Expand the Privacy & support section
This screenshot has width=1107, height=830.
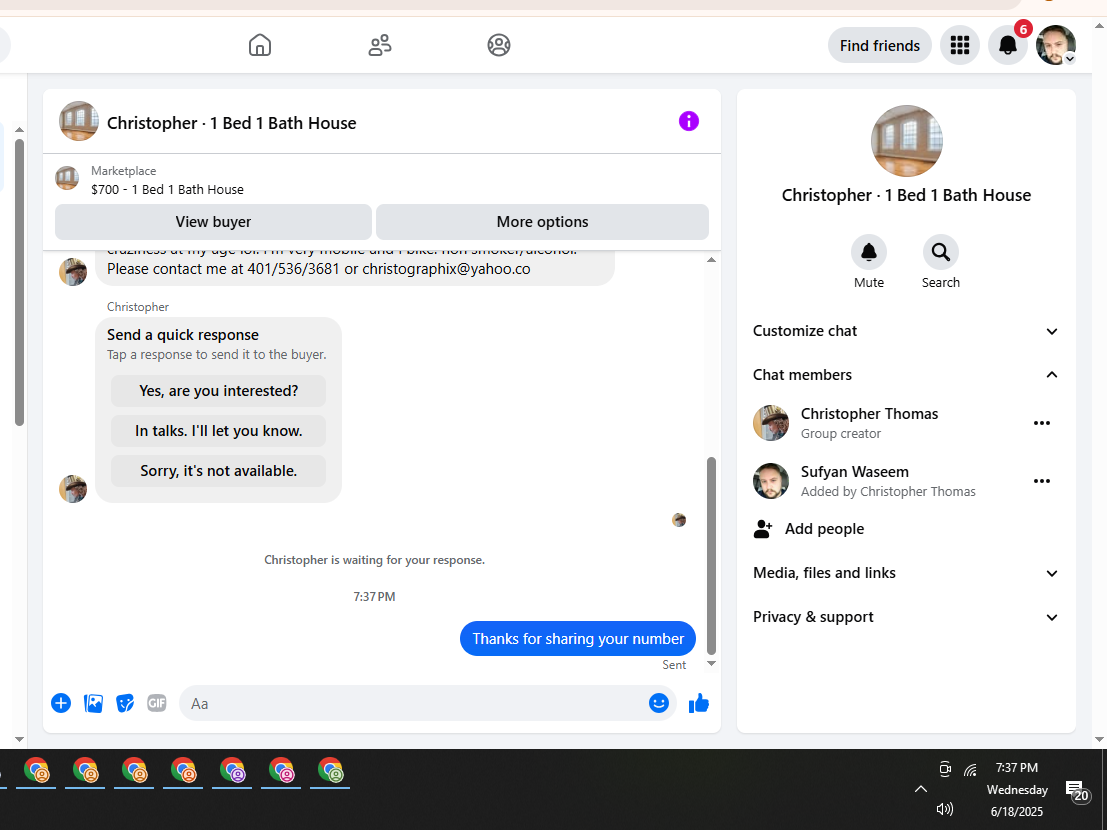point(906,617)
